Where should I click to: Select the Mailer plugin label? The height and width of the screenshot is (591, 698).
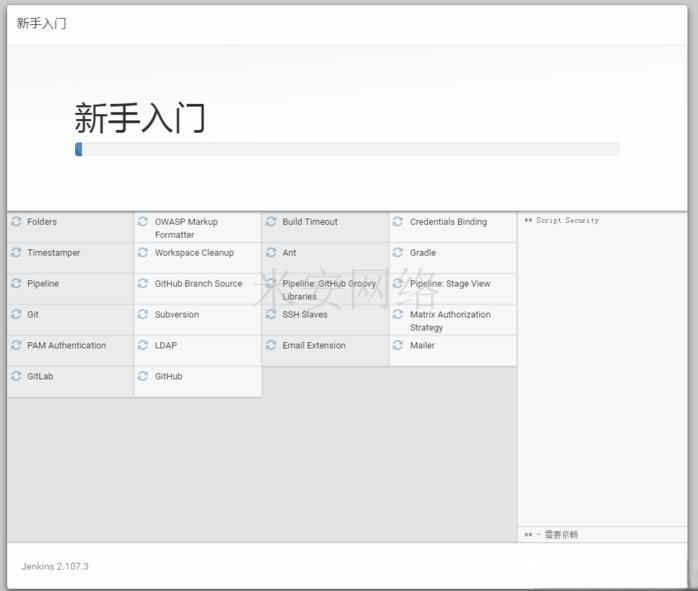(422, 345)
